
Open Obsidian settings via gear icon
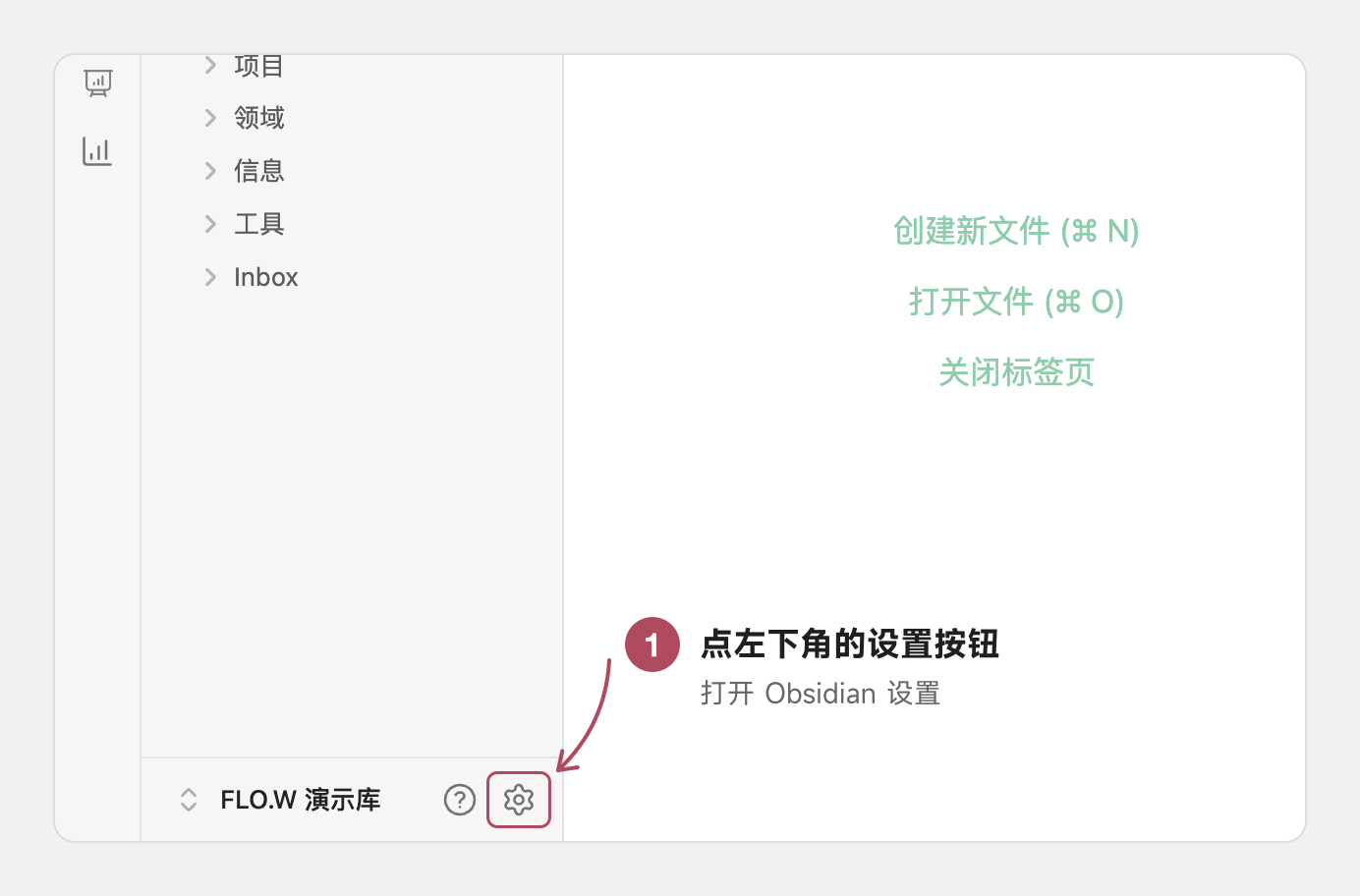519,800
